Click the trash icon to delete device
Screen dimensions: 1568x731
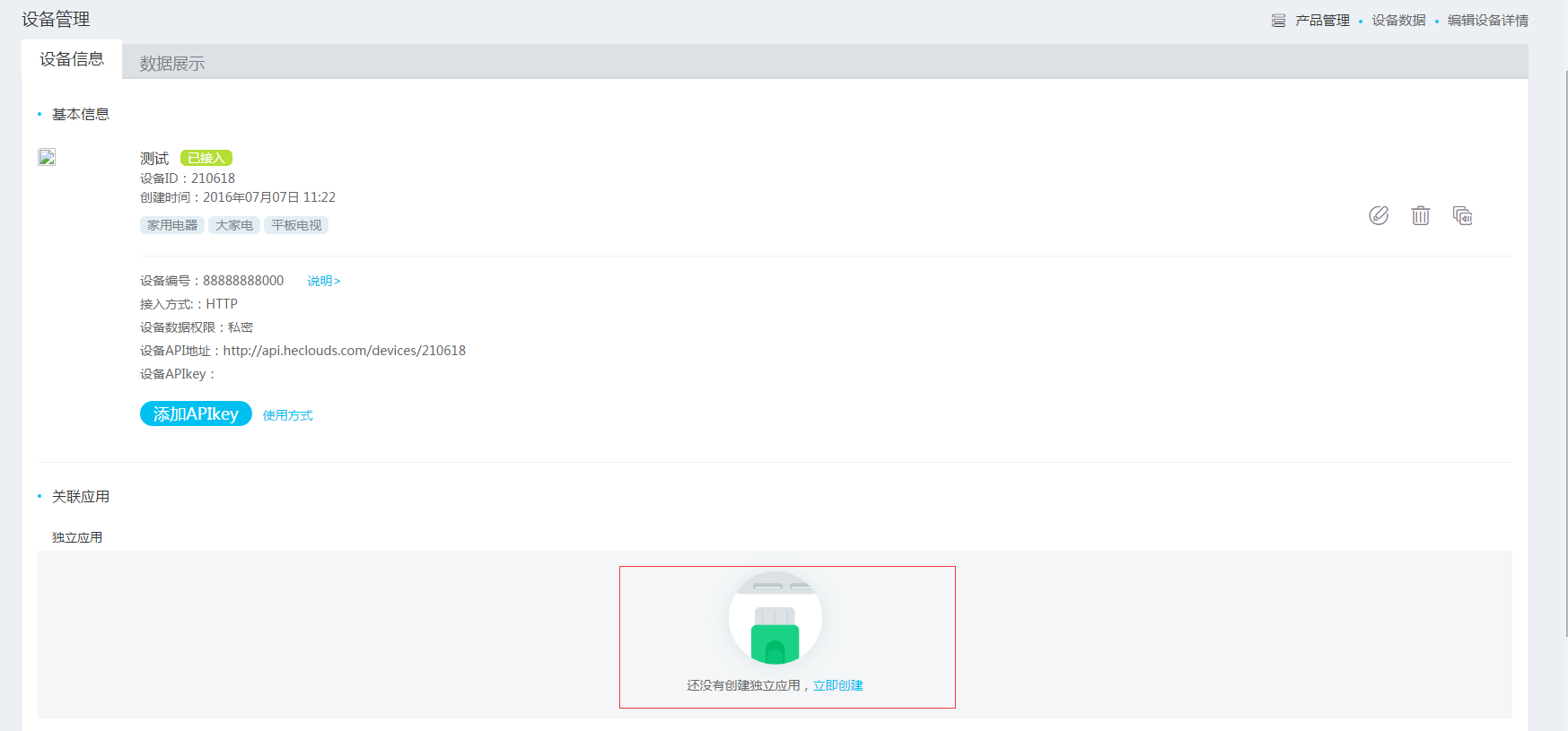pos(1420,215)
